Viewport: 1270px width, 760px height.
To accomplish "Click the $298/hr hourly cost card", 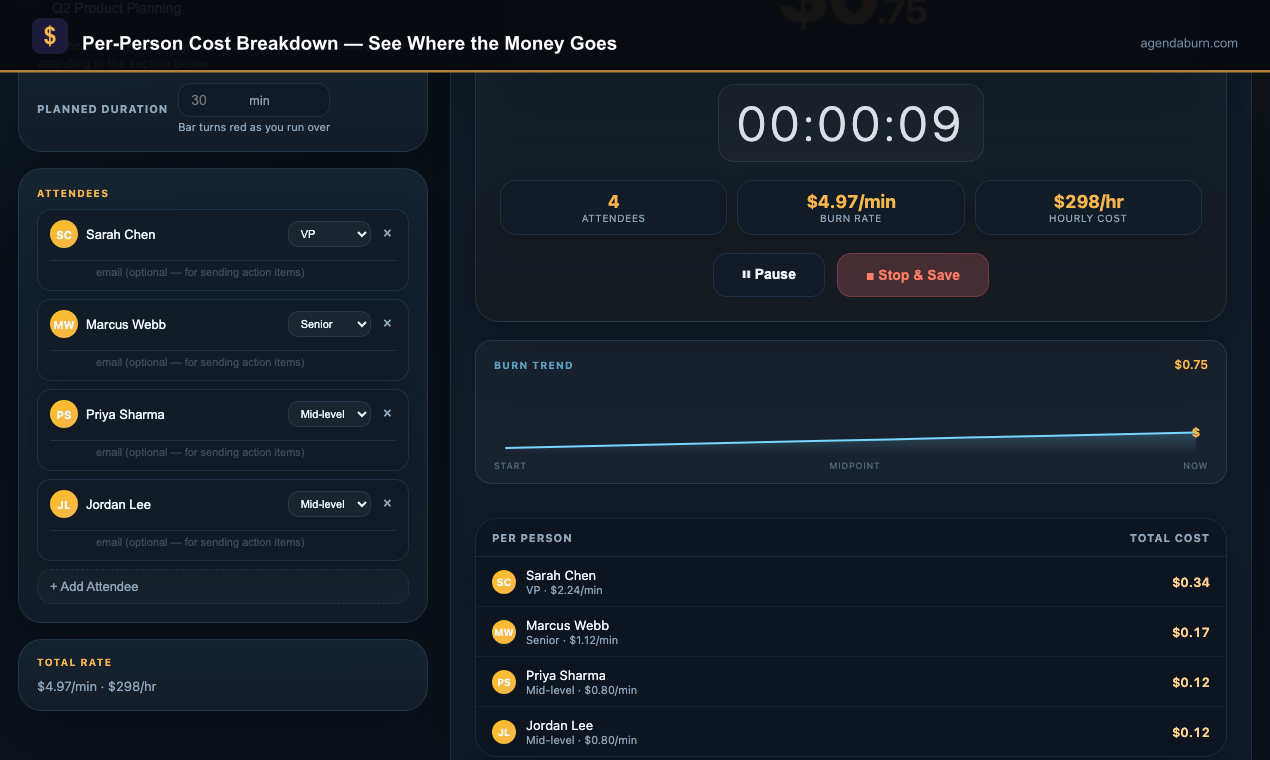I will (x=1088, y=207).
